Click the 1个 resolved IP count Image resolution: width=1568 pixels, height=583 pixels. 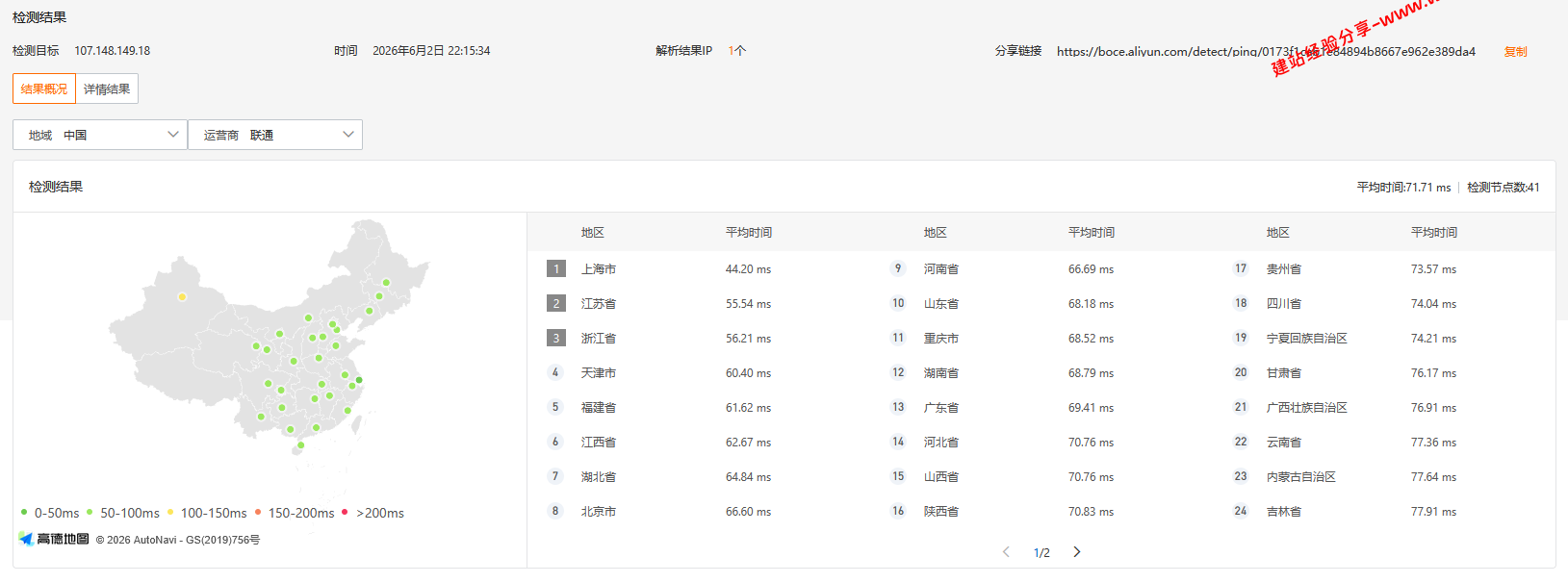click(737, 51)
